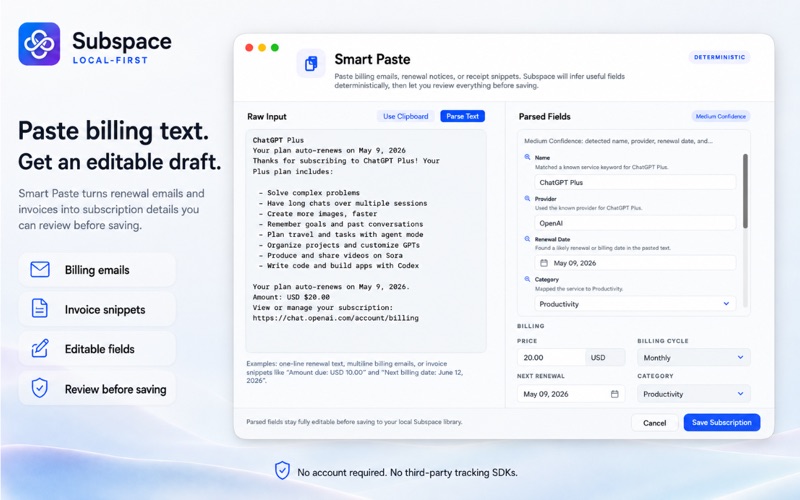Click the Review before saving shield icon
Viewport: 800px width, 500px height.
(40, 388)
